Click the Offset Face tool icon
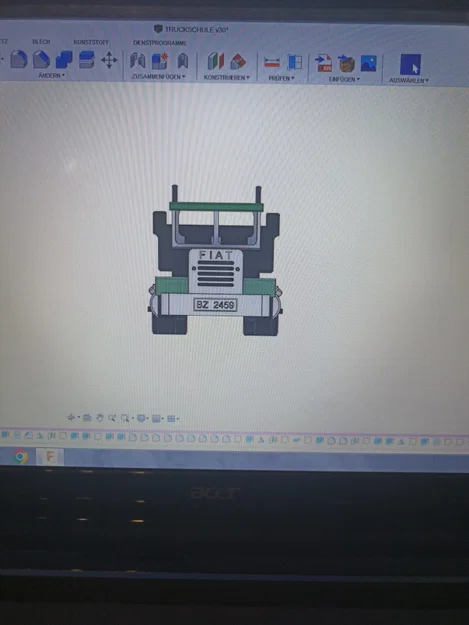Viewport: 469px width, 625px height. (x=86, y=60)
